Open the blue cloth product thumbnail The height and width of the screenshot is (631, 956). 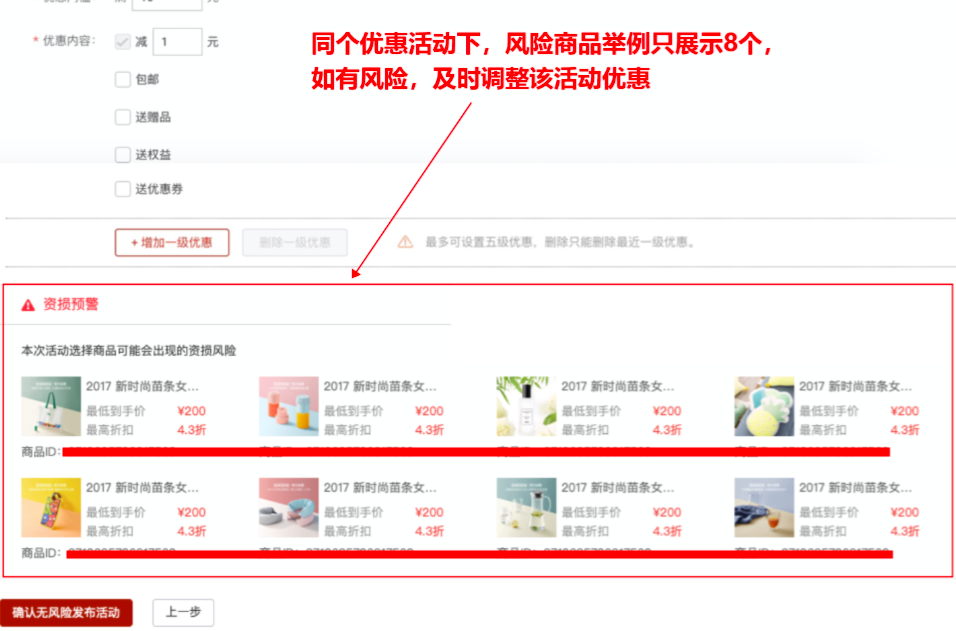click(x=764, y=508)
